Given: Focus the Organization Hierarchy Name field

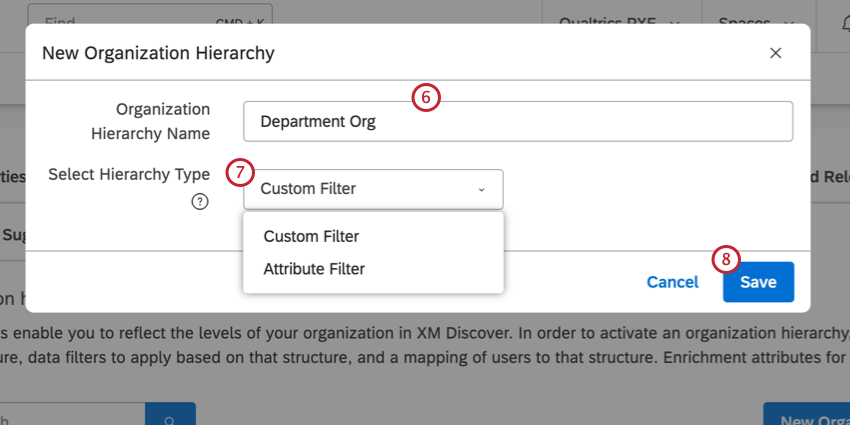Looking at the screenshot, I should coord(517,121).
